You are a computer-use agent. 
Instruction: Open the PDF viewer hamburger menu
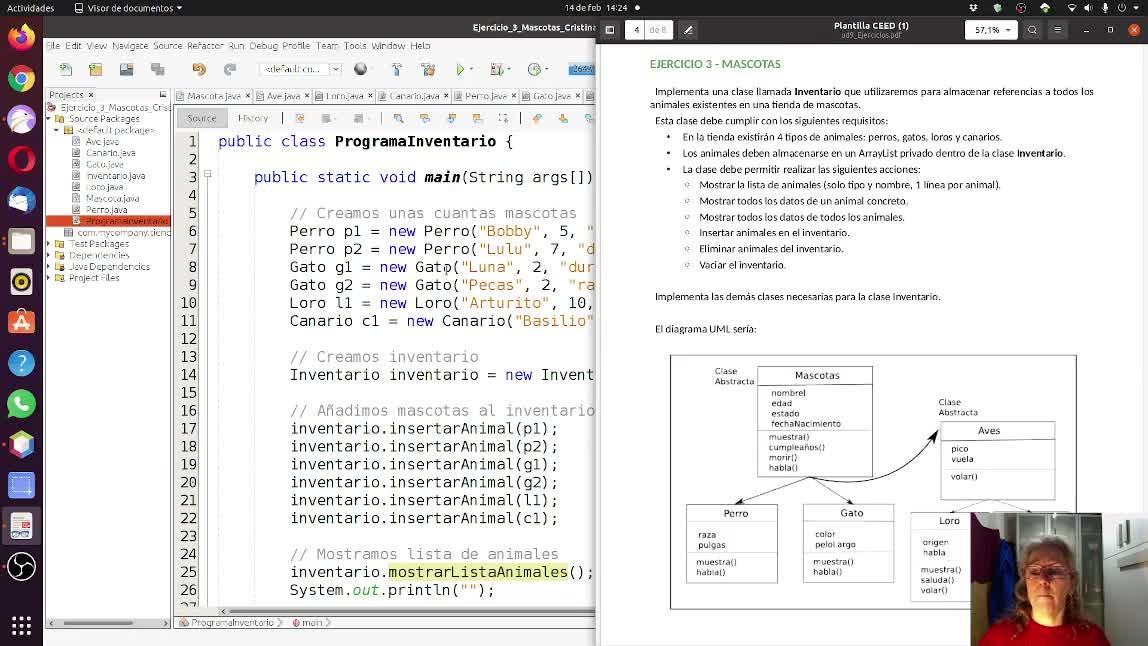point(1057,30)
